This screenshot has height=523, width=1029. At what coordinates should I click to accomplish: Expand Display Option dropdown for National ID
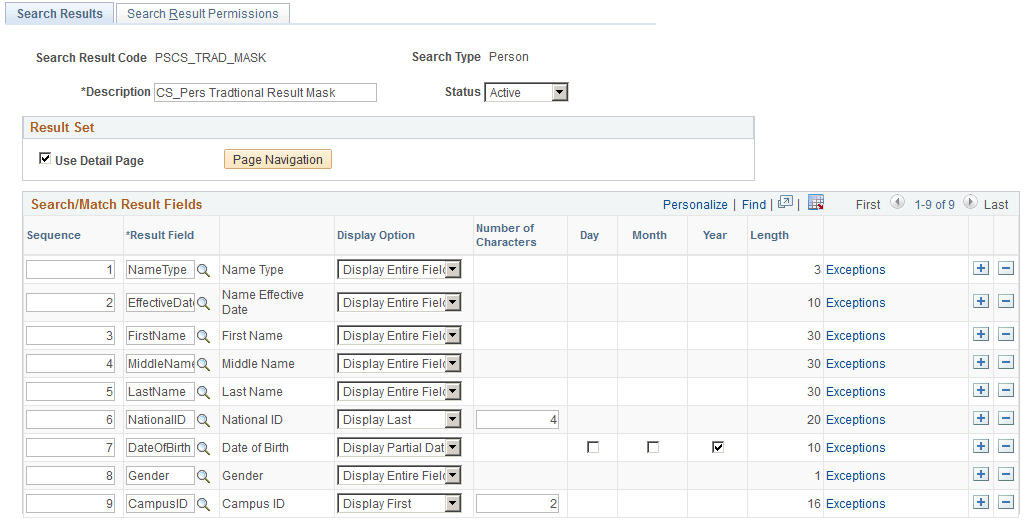[x=399, y=420]
